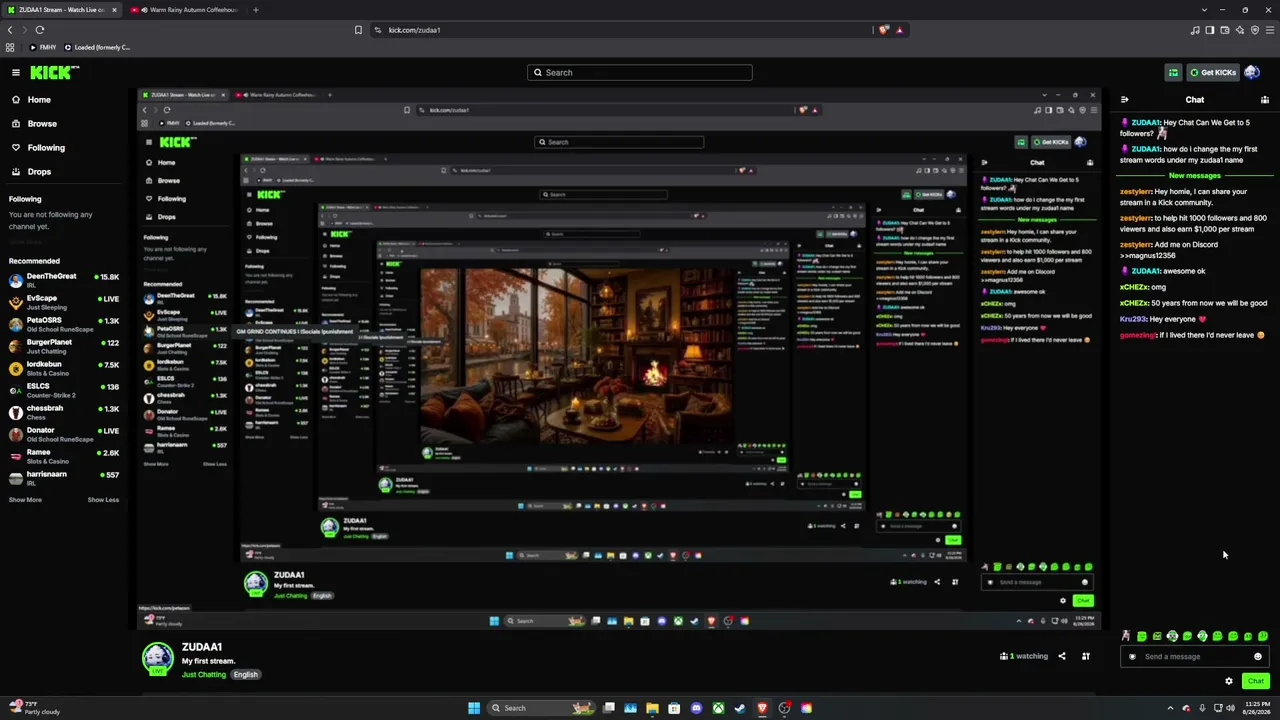Share the stream via share icon
Image resolution: width=1280 pixels, height=720 pixels.
[1062, 656]
